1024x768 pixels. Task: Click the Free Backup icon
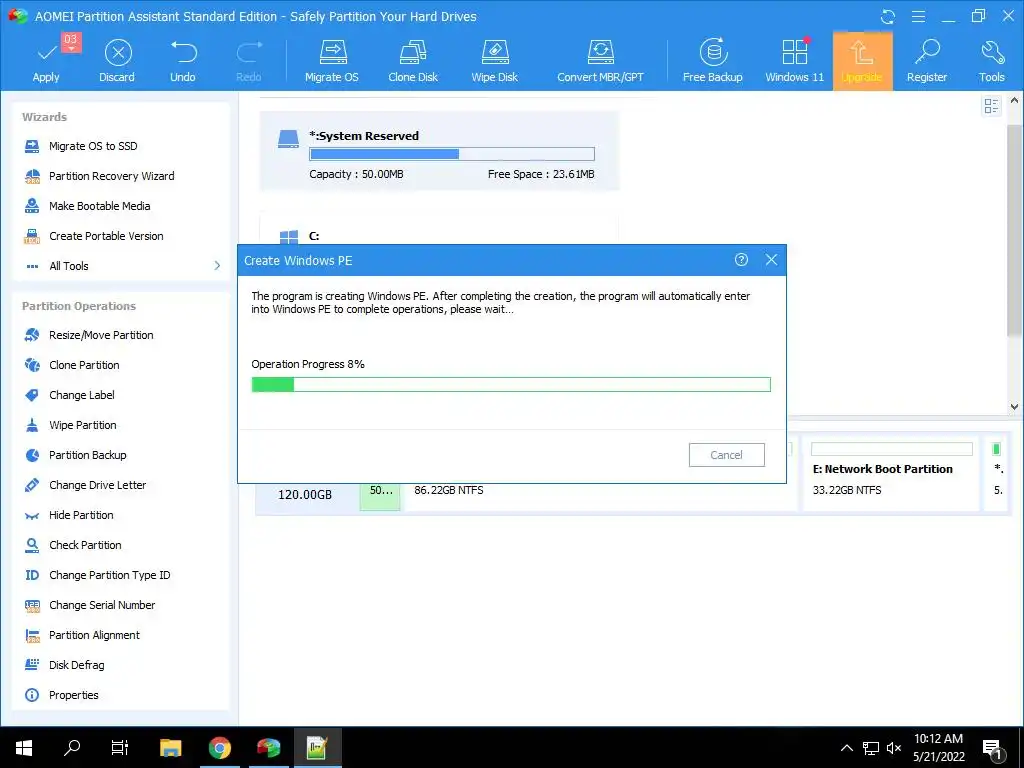(x=713, y=52)
